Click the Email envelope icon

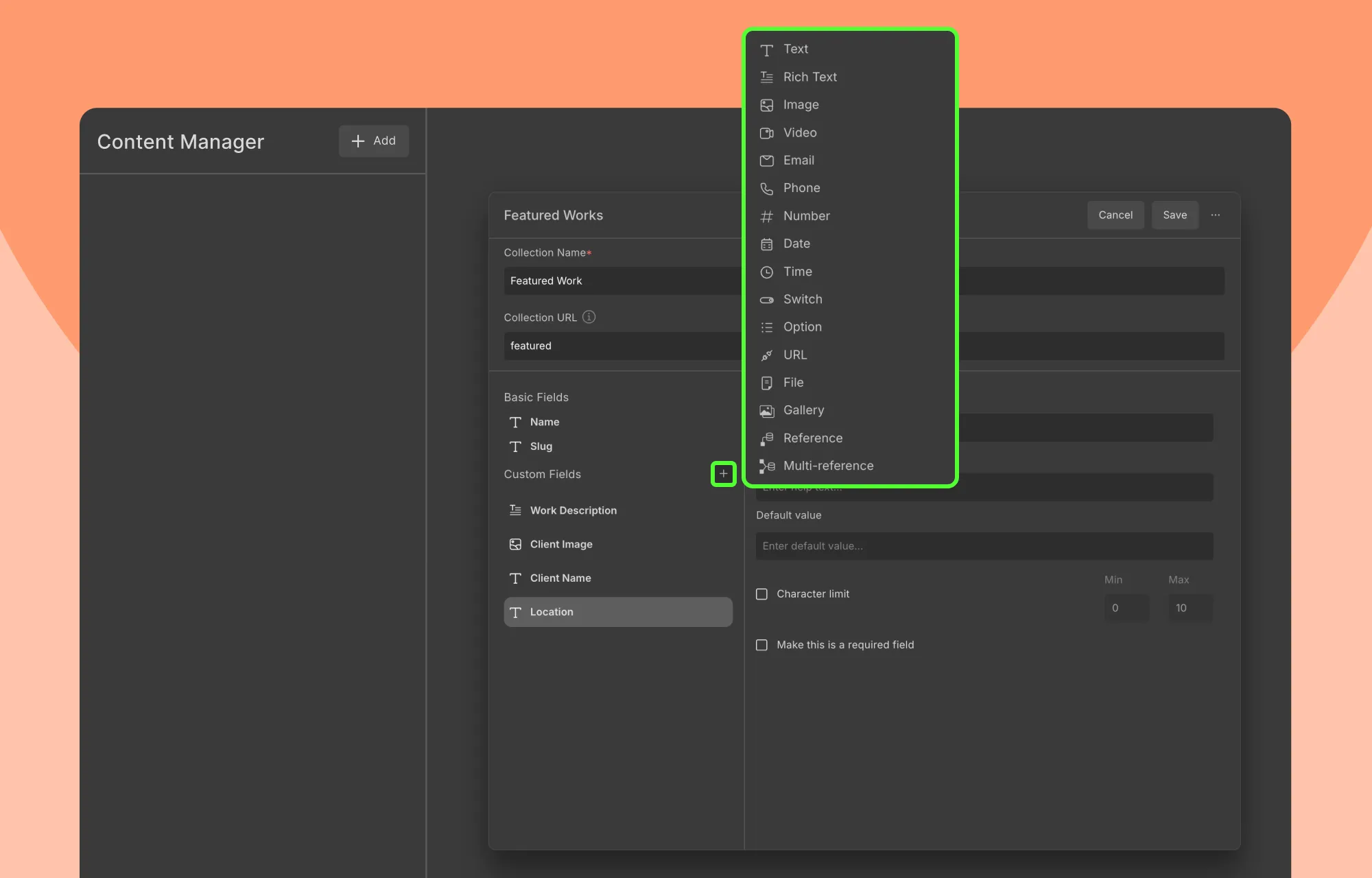[766, 161]
